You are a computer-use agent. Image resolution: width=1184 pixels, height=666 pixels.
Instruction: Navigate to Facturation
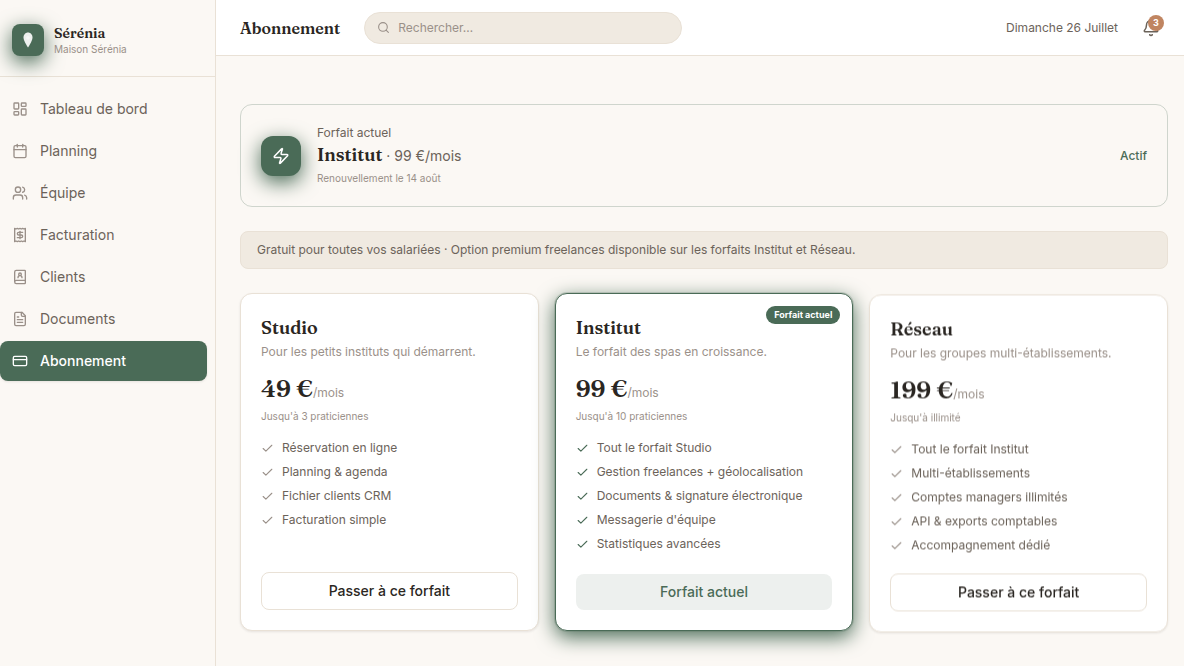click(x=103, y=235)
